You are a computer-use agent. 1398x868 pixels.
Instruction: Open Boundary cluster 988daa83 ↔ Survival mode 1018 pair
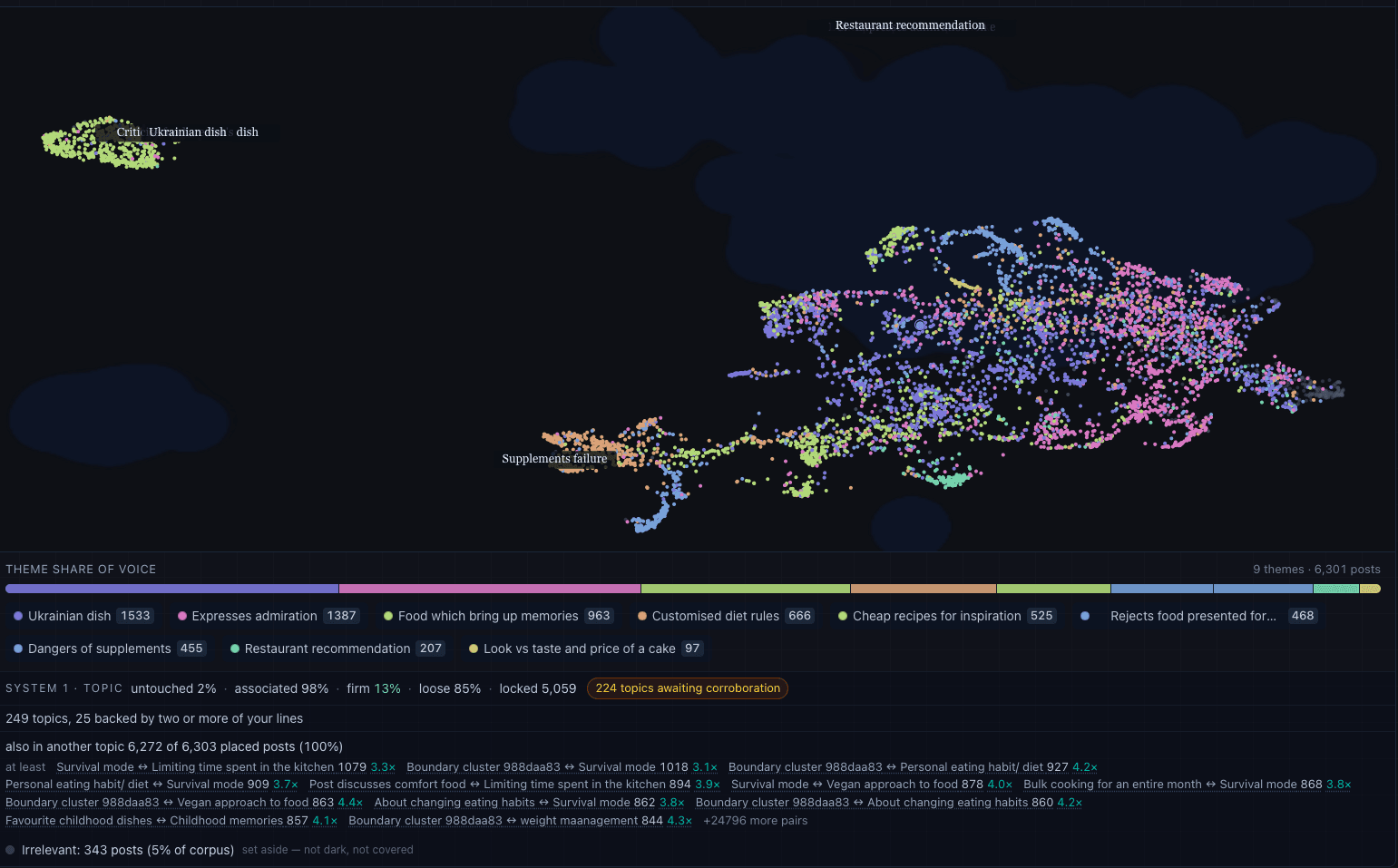click(562, 767)
